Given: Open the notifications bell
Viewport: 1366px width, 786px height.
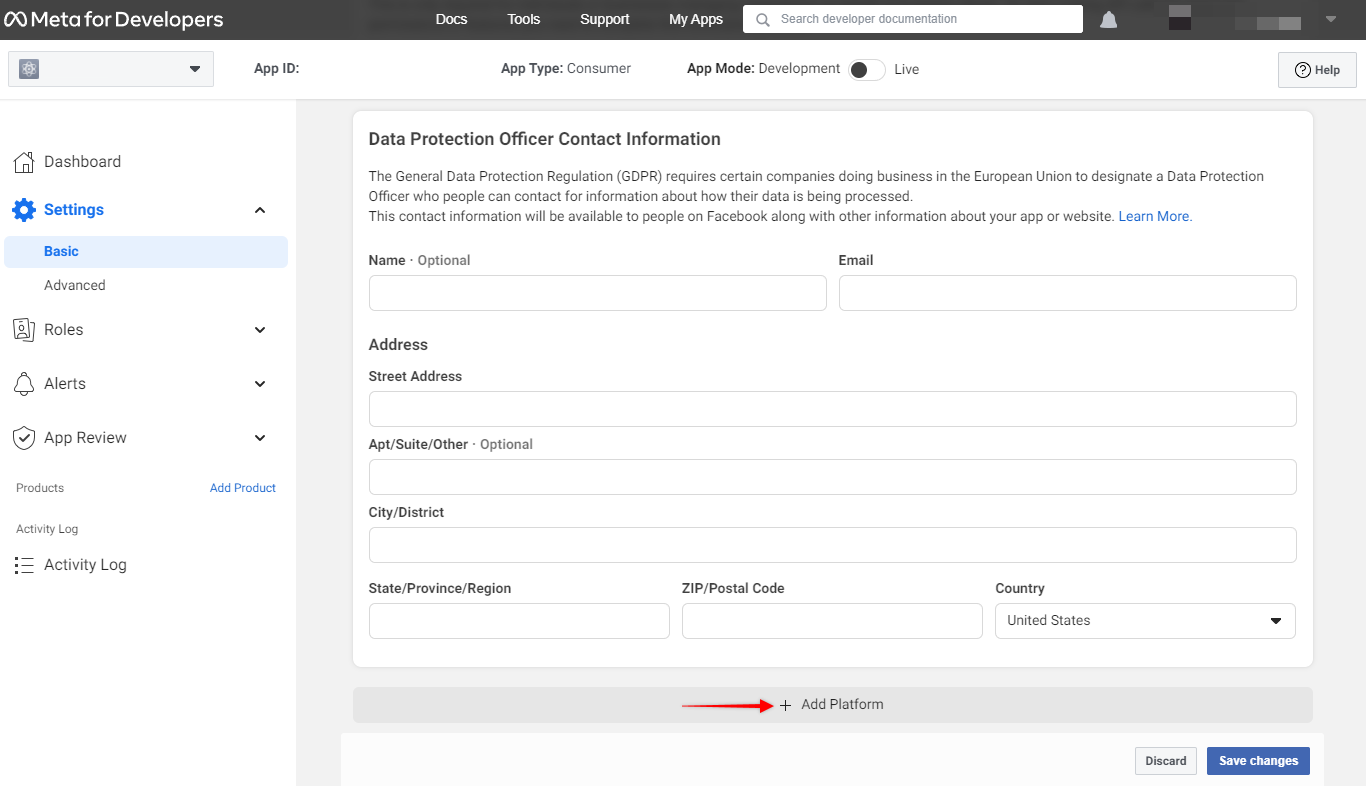Looking at the screenshot, I should pos(1108,19).
